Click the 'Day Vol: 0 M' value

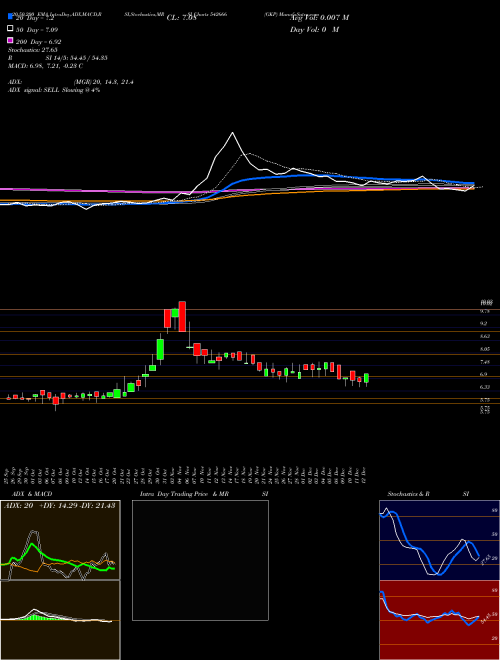[x=314, y=29]
